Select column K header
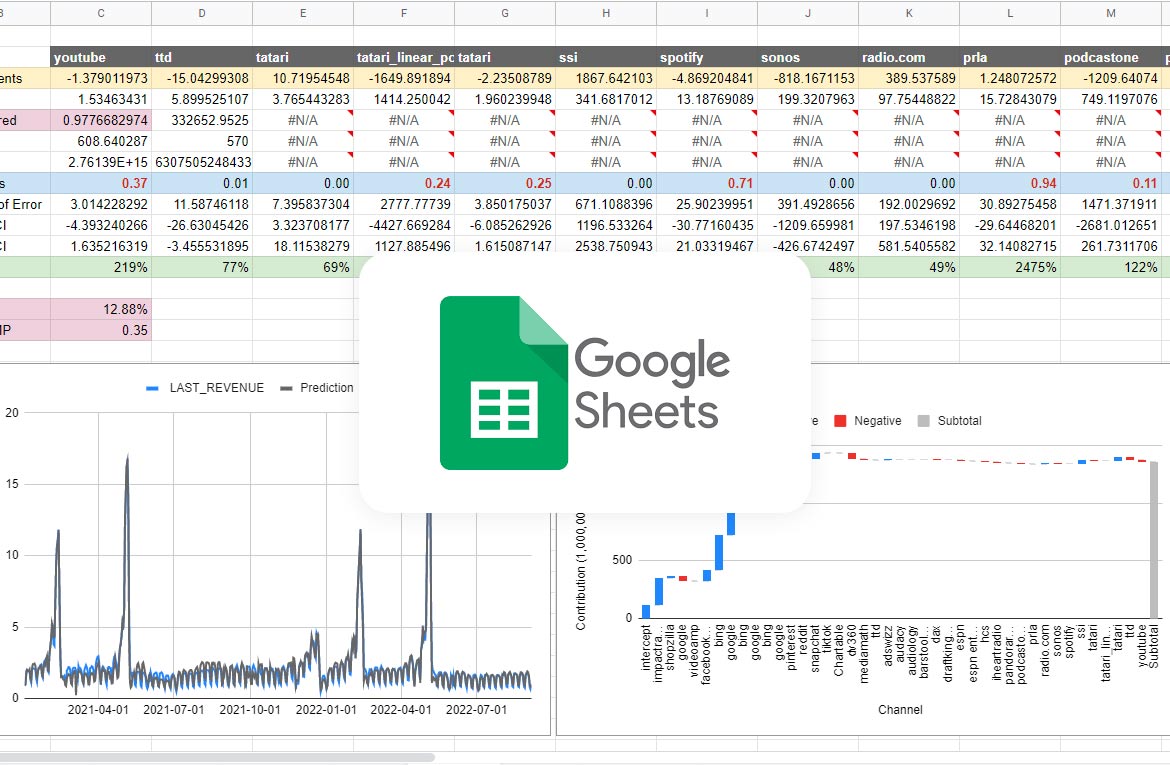The image size is (1170, 765). [909, 13]
